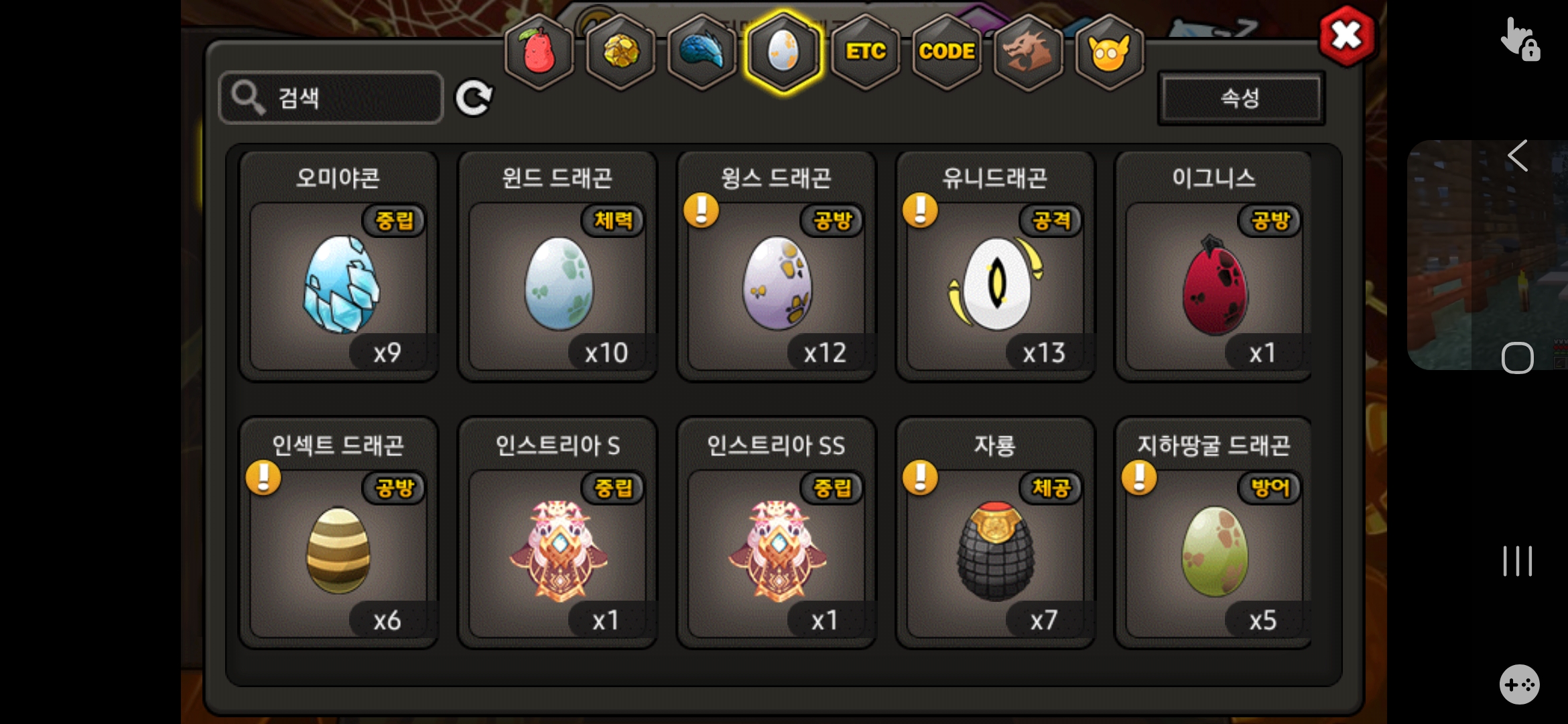Select the 인스트리아 SS item
The width and height of the screenshot is (1568, 724).
777,534
